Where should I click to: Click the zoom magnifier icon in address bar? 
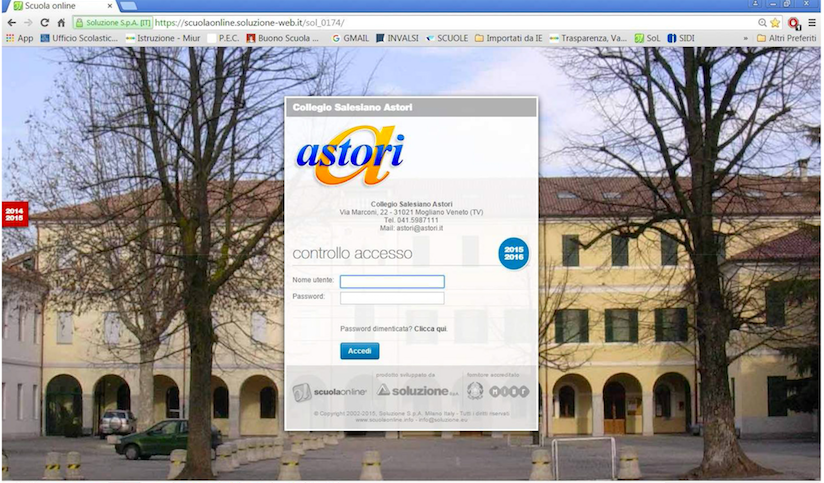pos(762,23)
